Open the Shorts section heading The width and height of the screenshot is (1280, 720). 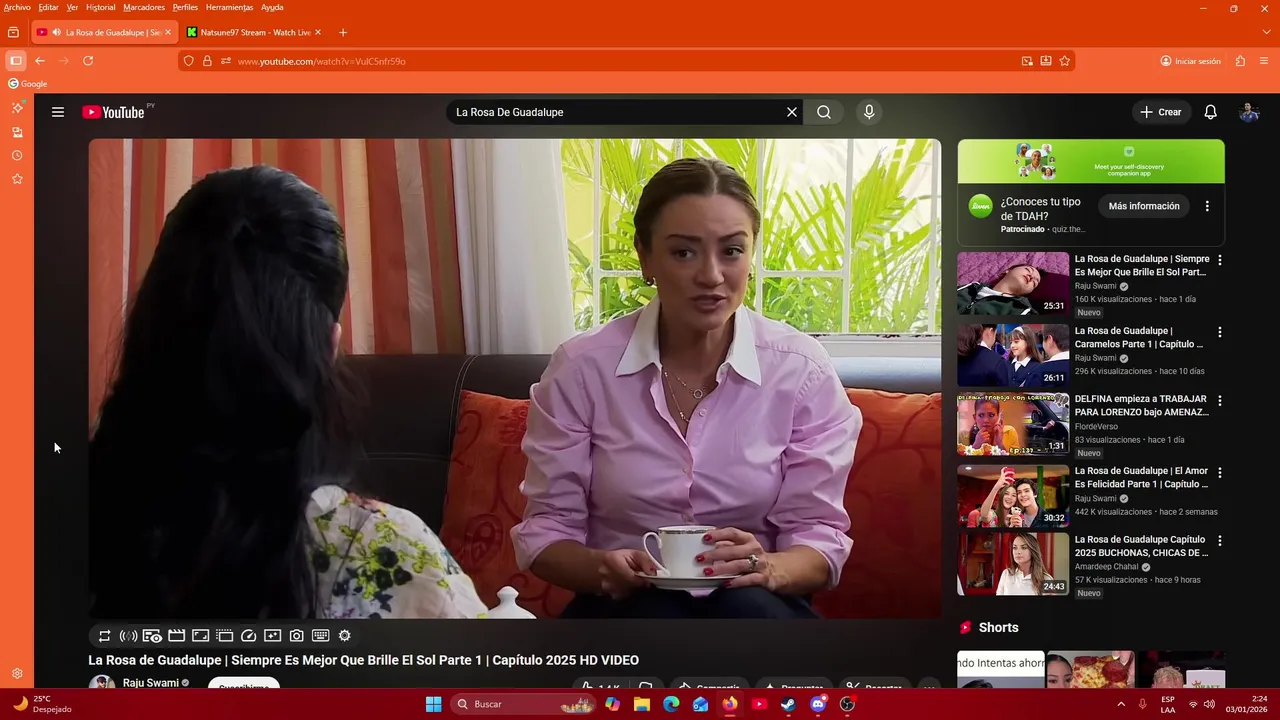click(x=998, y=628)
